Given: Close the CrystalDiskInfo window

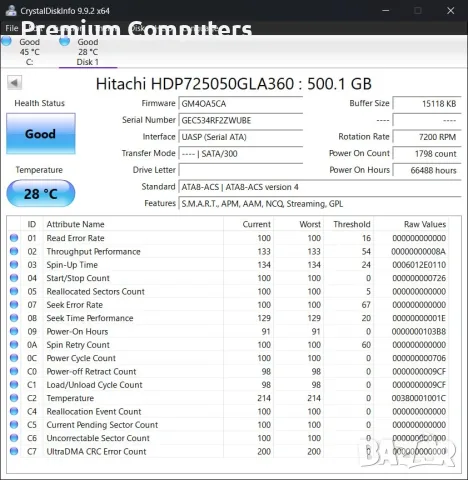Looking at the screenshot, I should 451,11.
